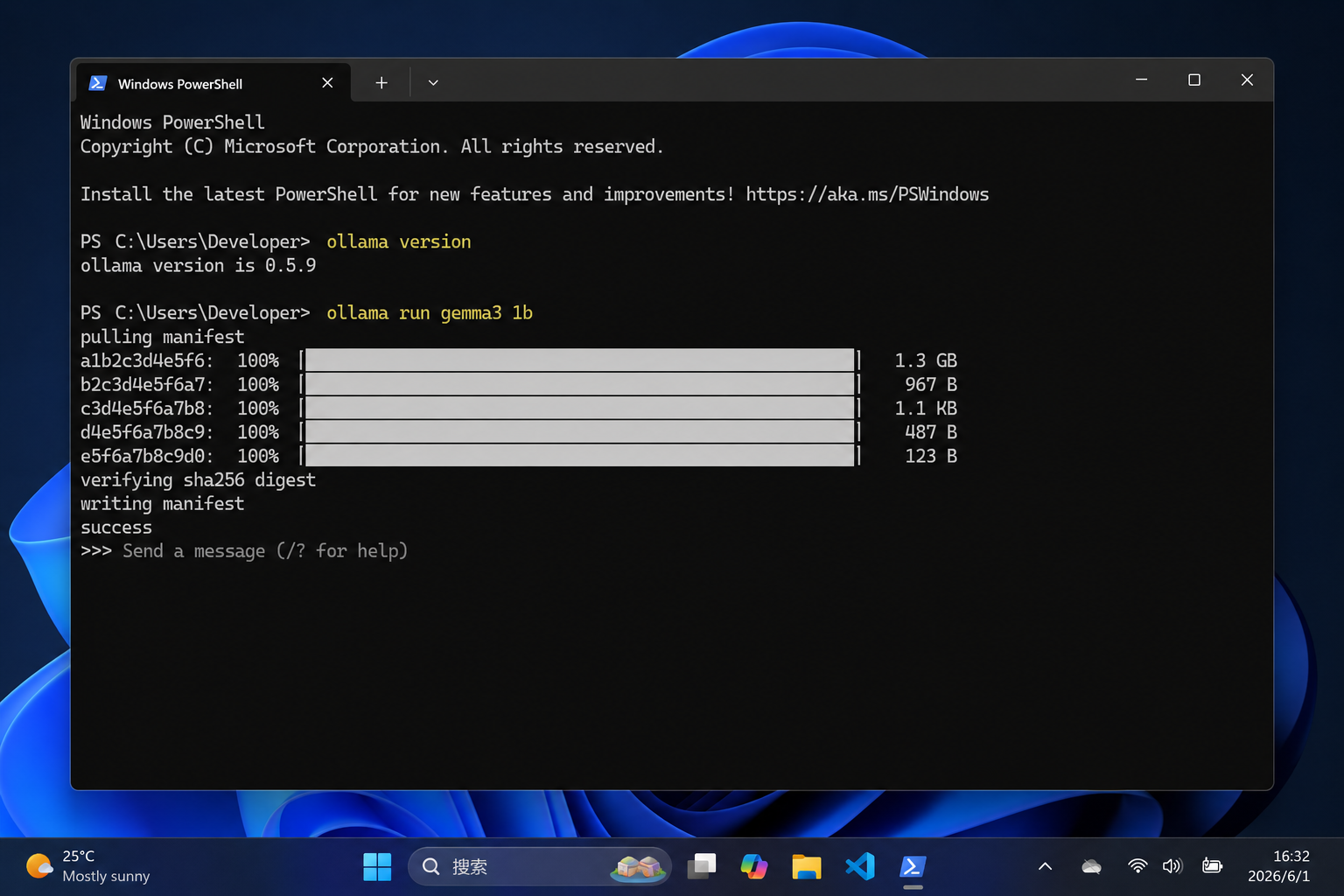Click the e5f6a7b8c9d0 progress bar
1344x896 pixels.
[580, 455]
